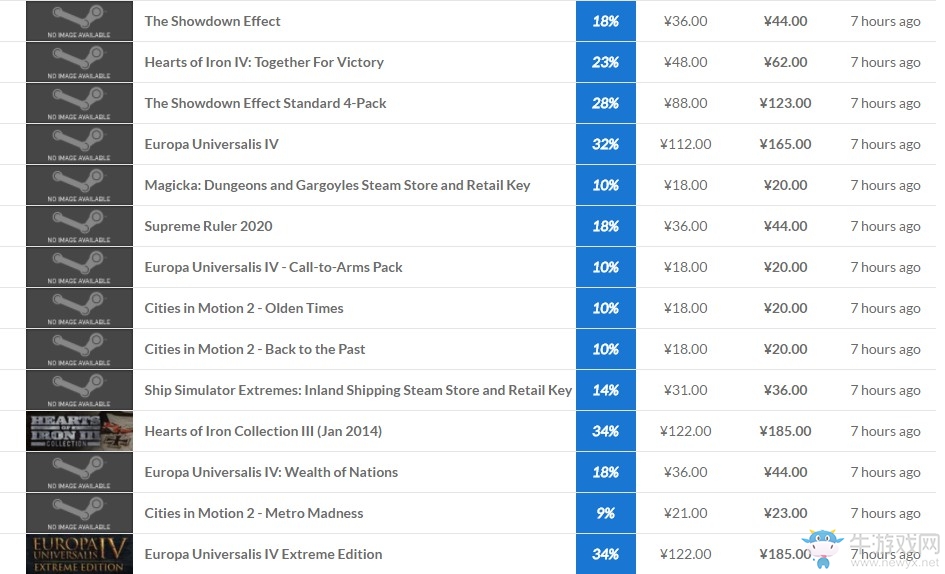Click the 14% discount badge for Ship Simulator

coord(606,390)
